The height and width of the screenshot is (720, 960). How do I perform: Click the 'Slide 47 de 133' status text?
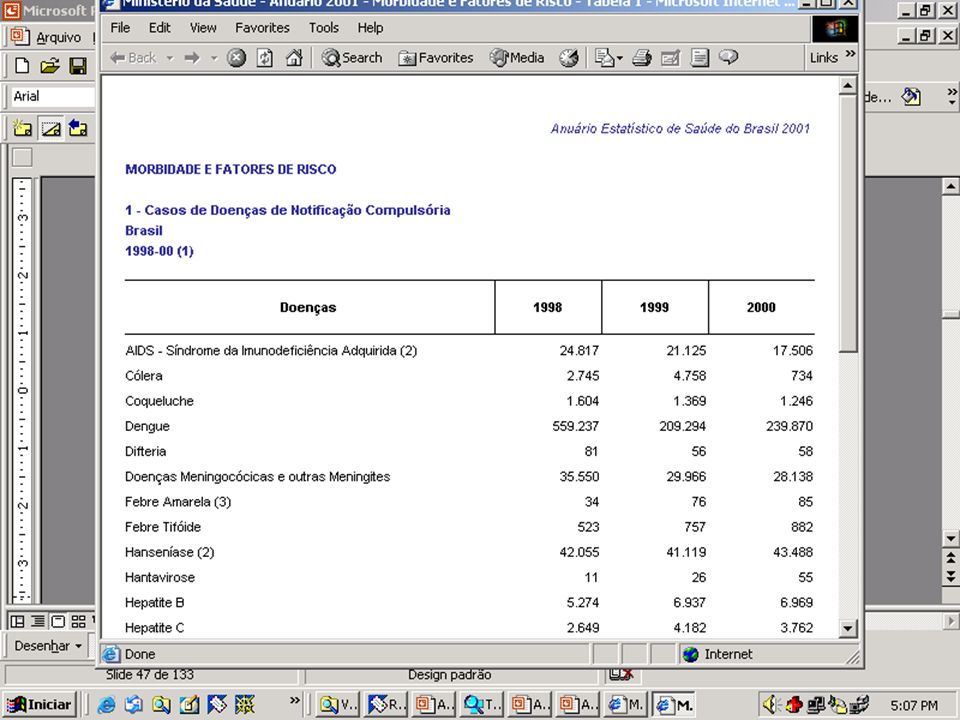[x=149, y=675]
